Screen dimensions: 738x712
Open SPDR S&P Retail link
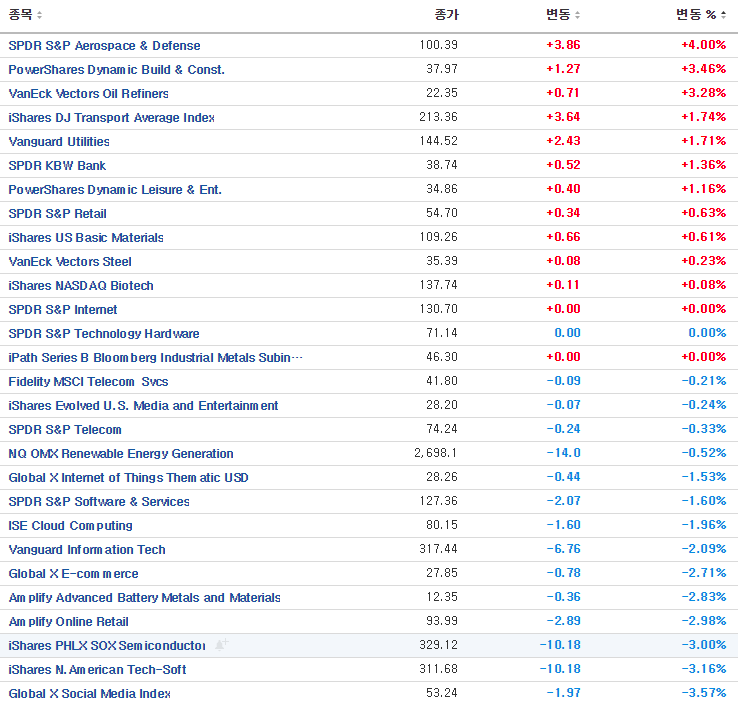coord(57,214)
